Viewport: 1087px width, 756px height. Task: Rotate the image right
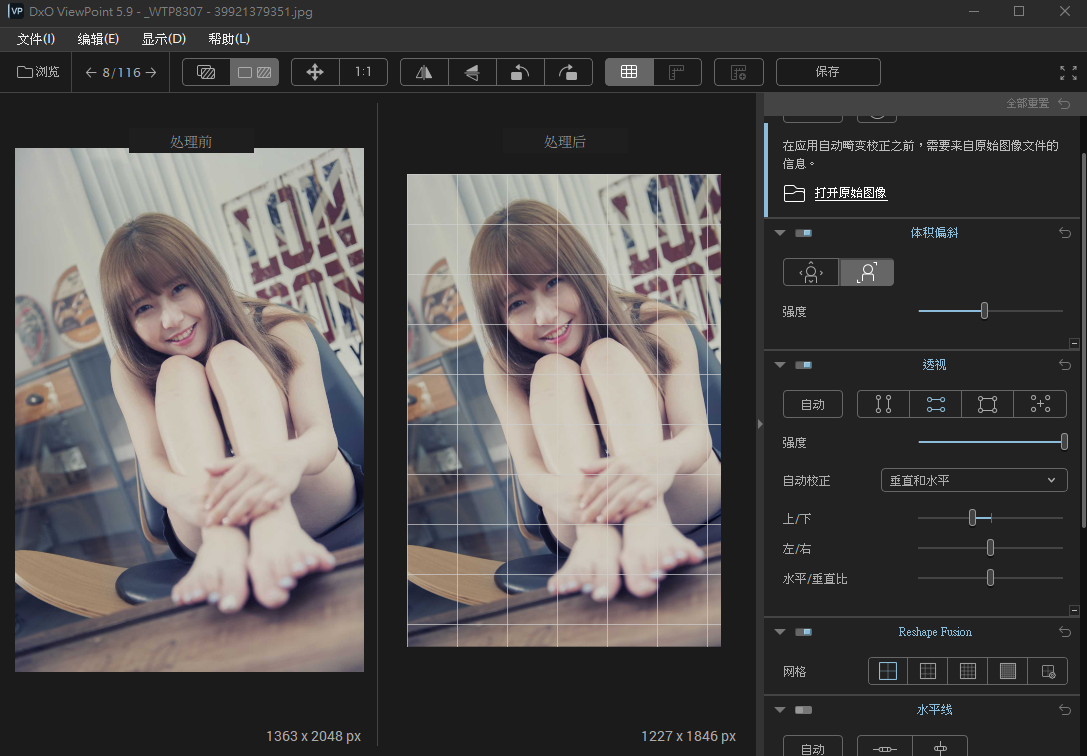point(568,72)
